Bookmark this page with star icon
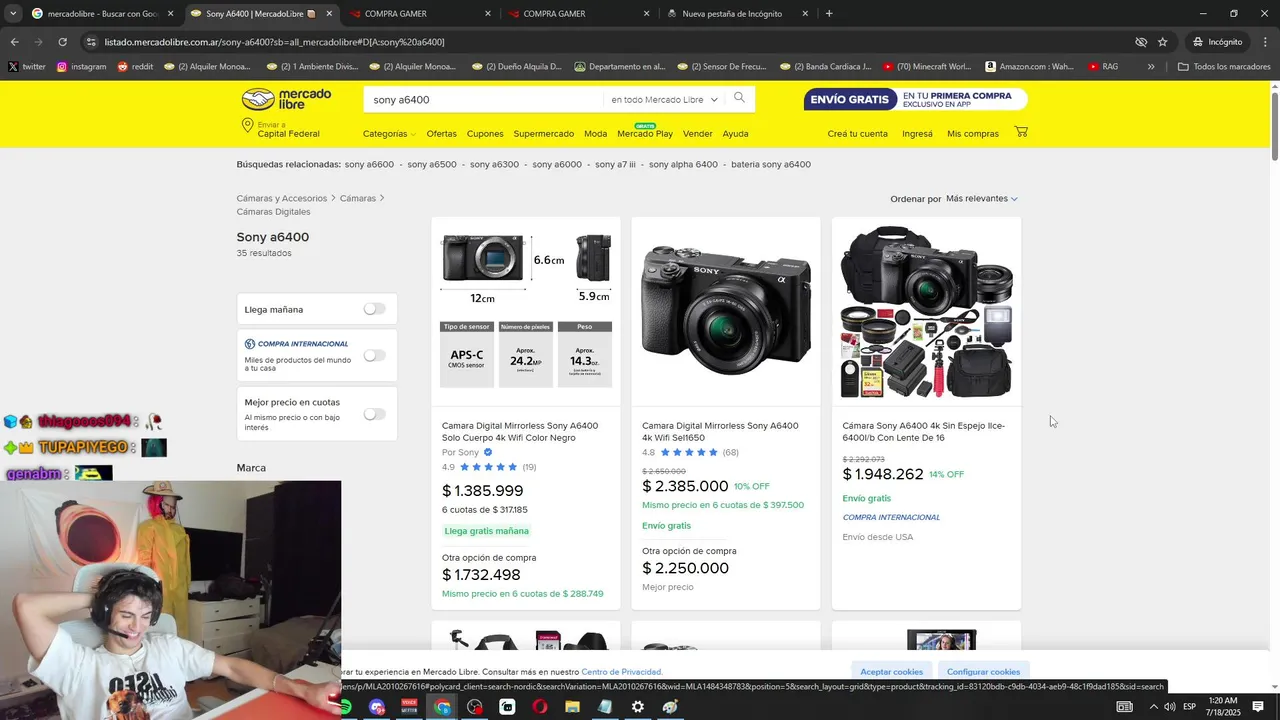1280x720 pixels. click(x=1162, y=42)
